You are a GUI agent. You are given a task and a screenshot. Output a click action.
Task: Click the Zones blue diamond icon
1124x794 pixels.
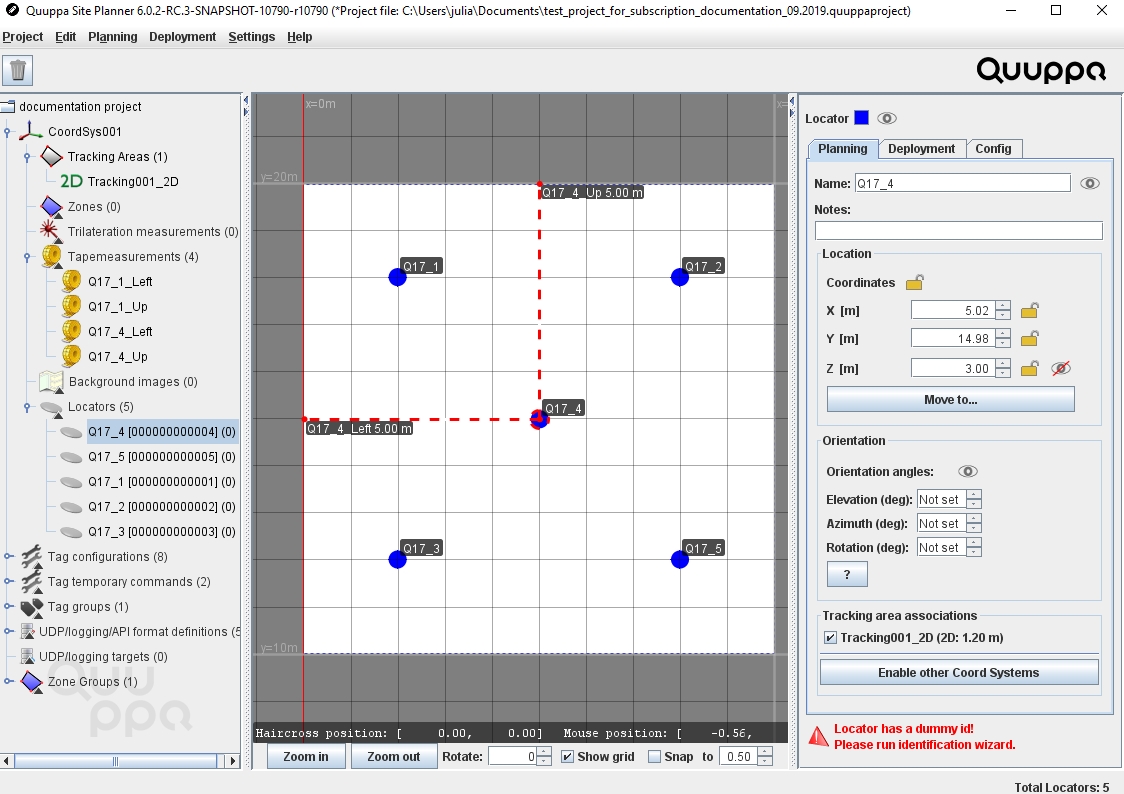tap(52, 206)
